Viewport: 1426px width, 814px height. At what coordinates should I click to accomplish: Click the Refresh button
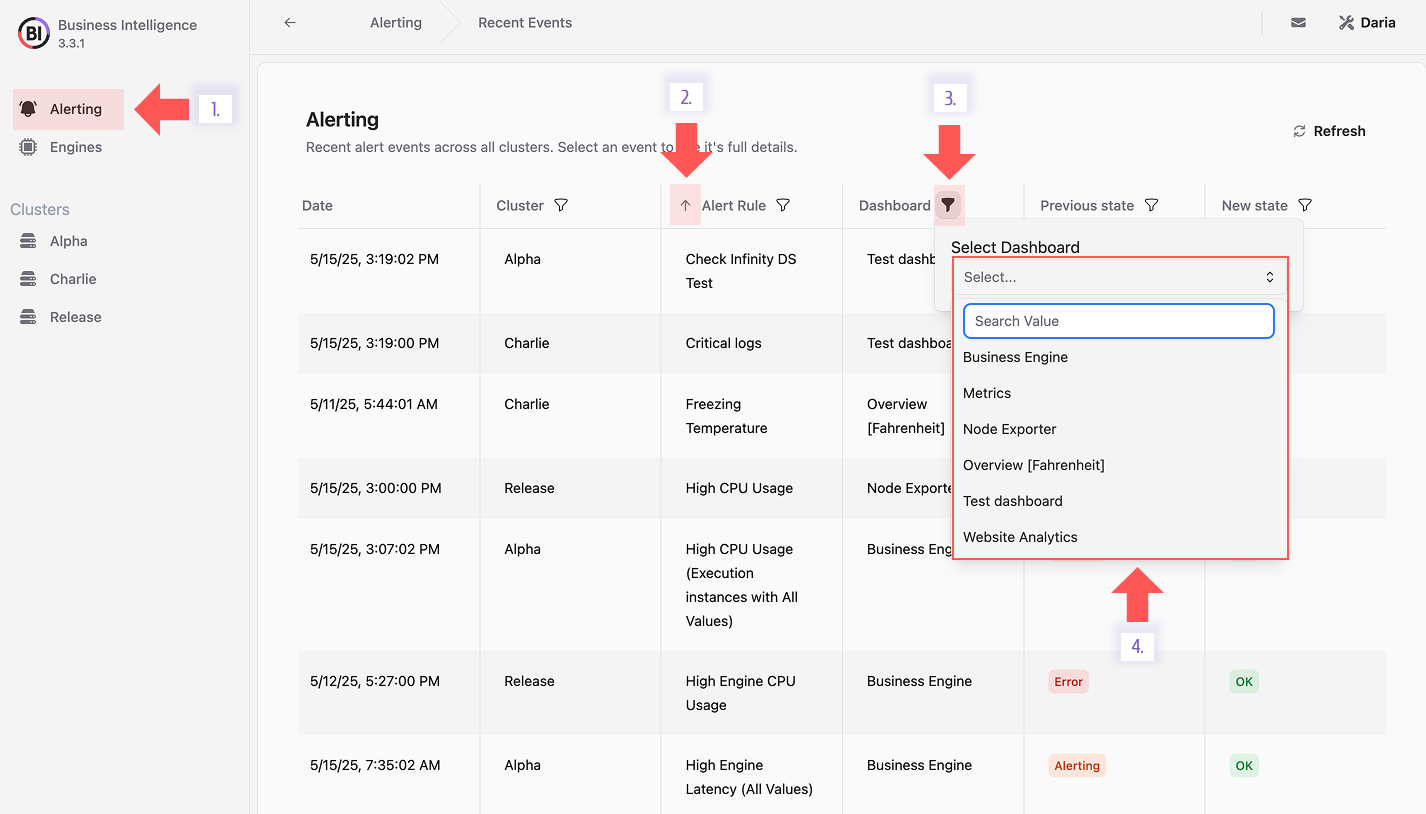tap(1329, 131)
